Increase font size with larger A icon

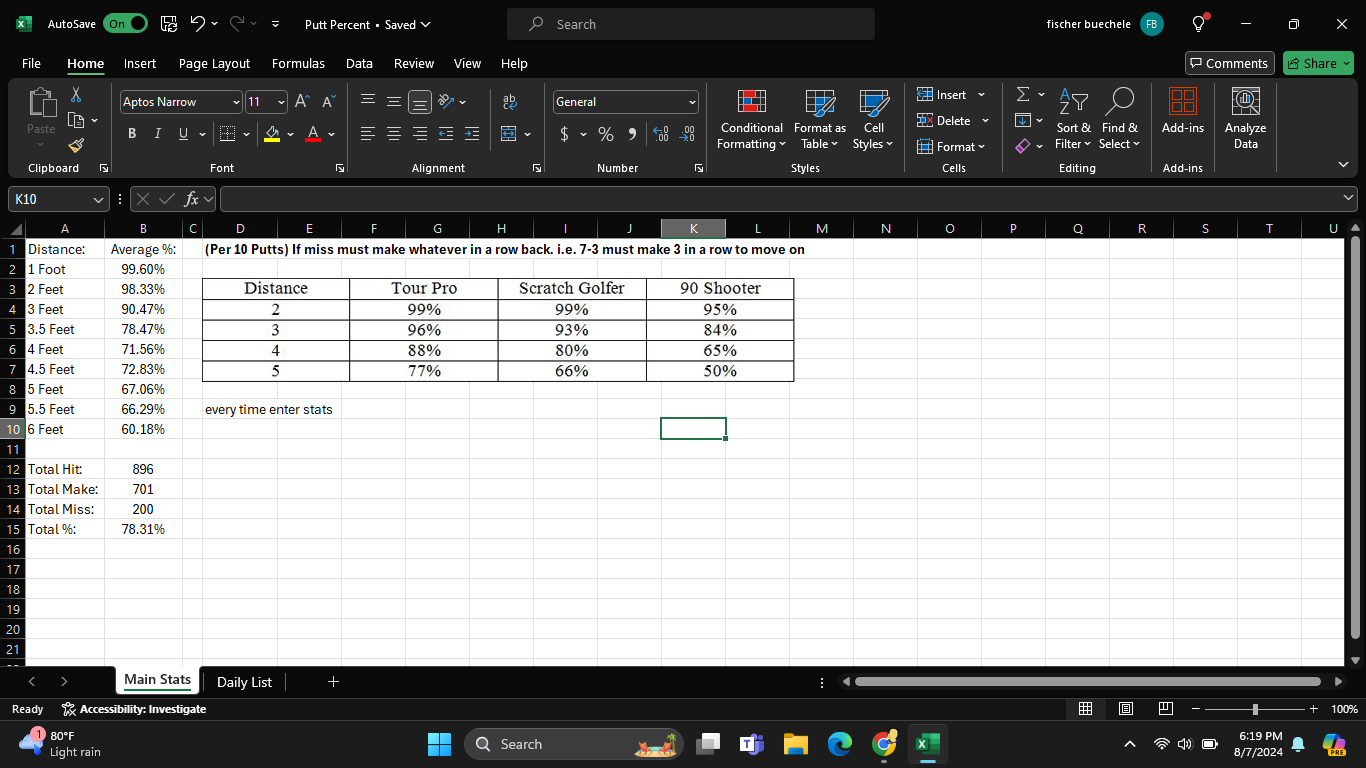click(x=302, y=101)
